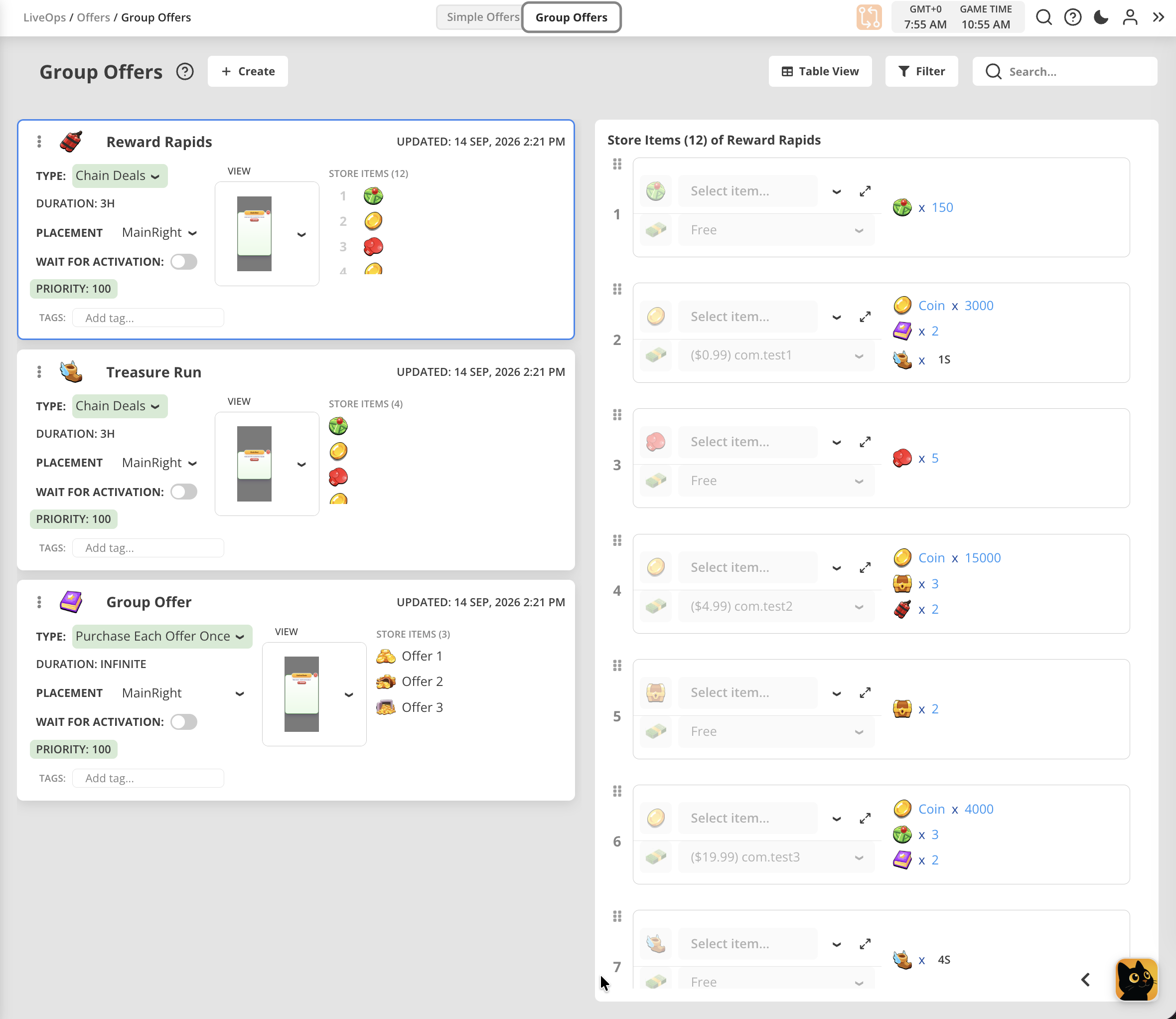This screenshot has width=1176, height=1019.
Task: Expand Purchase Each Offer Once type dropdown
Action: tap(162, 636)
